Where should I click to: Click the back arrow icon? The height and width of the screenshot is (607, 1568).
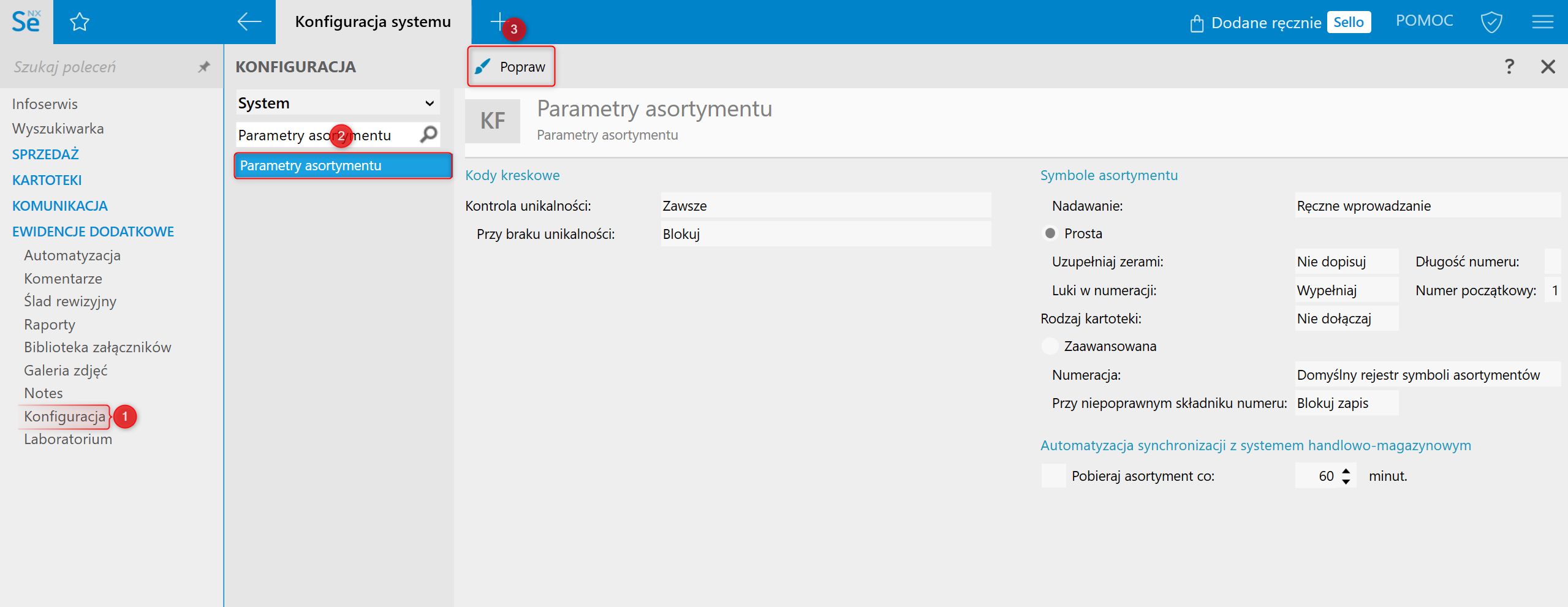249,22
